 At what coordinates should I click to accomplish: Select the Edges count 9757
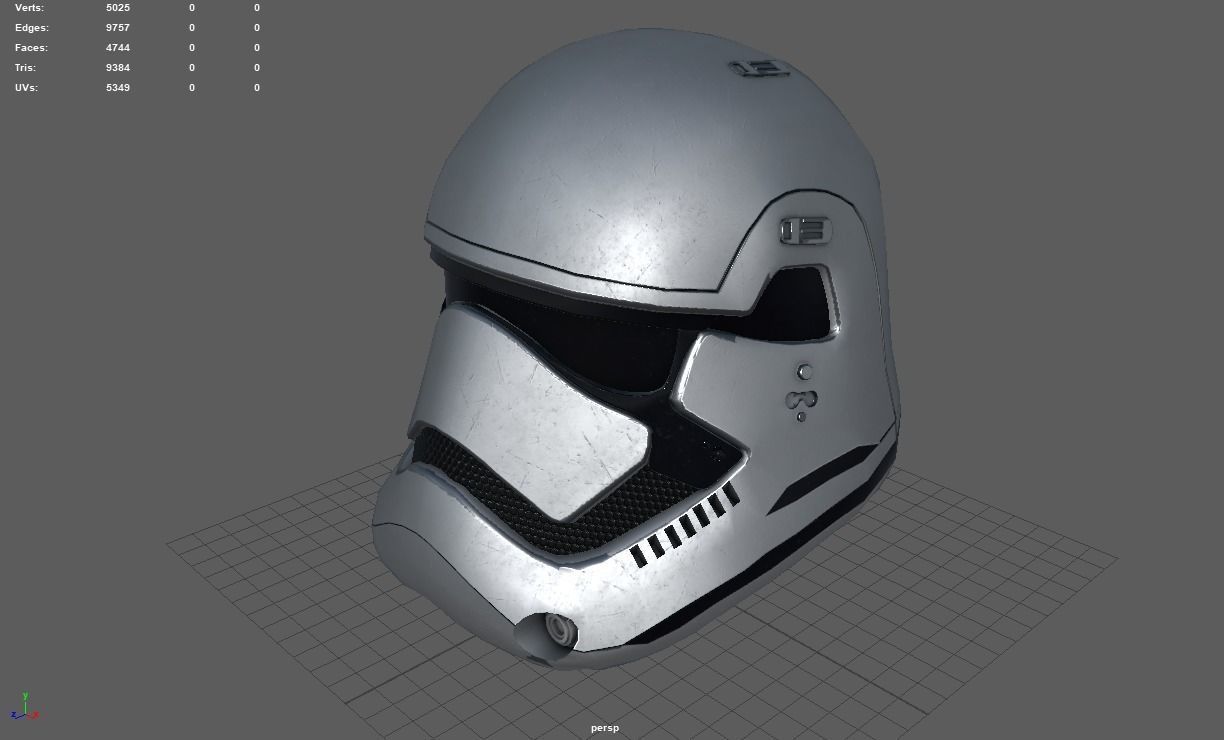118,28
